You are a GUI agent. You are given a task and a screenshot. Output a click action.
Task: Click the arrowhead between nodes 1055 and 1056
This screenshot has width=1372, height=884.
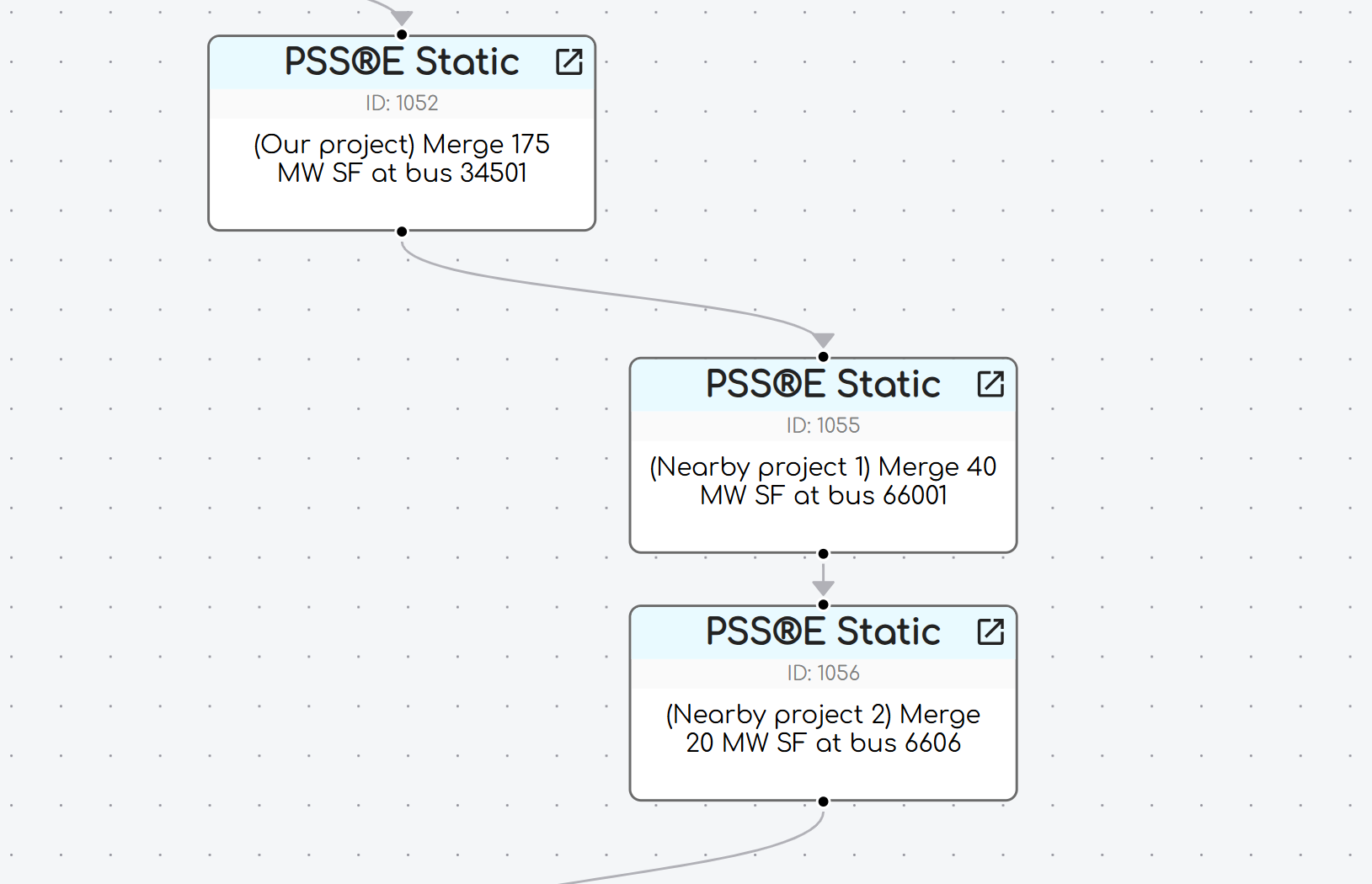[823, 588]
